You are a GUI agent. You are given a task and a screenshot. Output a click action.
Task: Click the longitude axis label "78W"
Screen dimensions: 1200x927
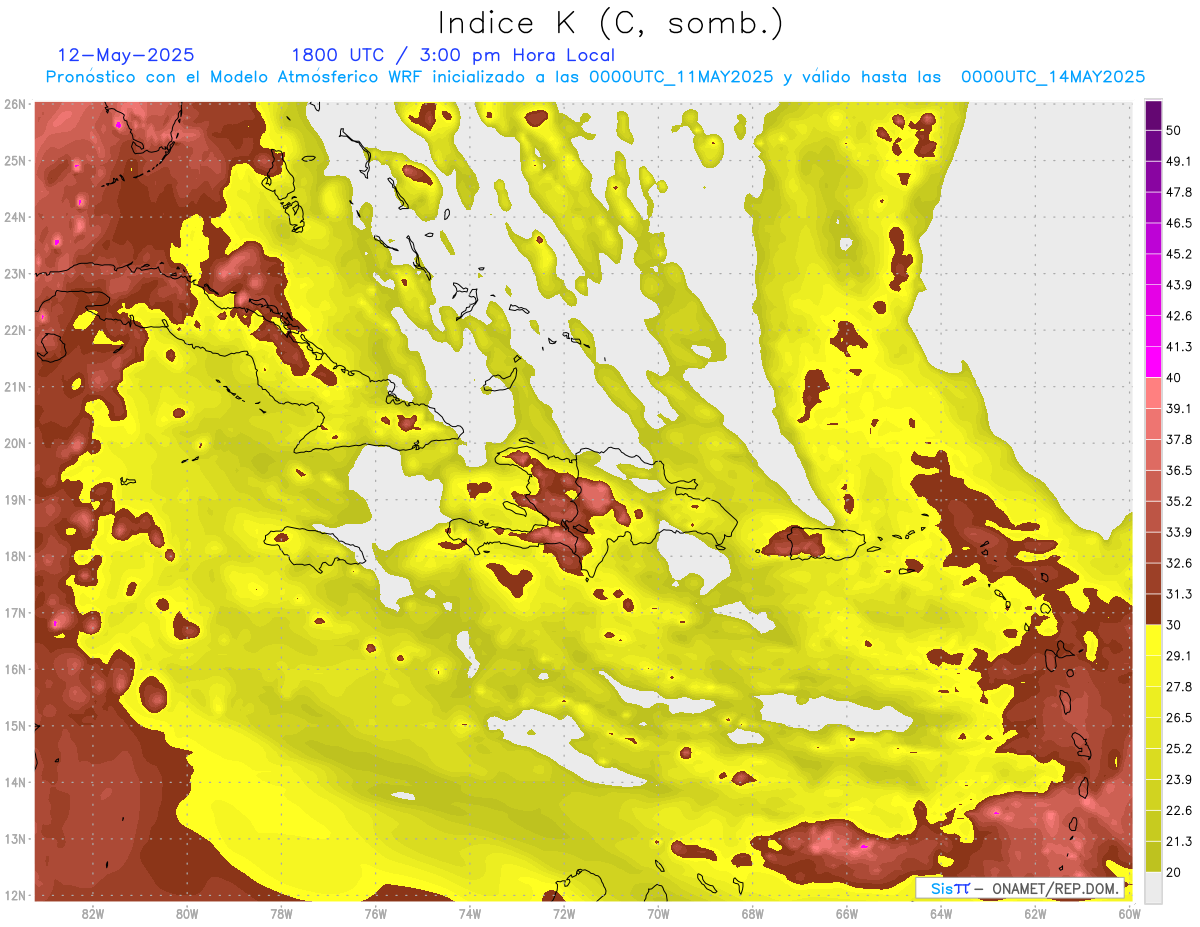coord(281,913)
